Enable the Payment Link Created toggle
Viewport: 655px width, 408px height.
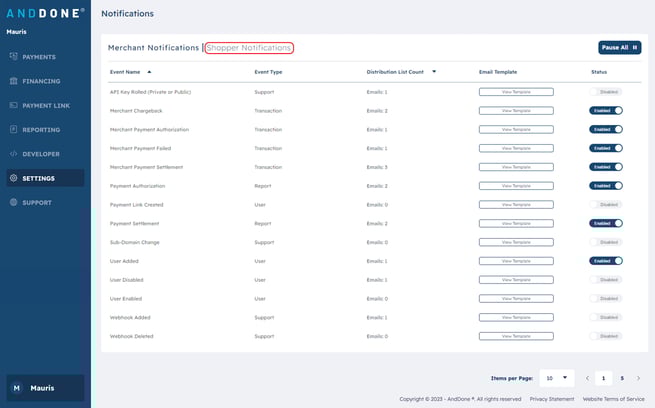(x=606, y=204)
